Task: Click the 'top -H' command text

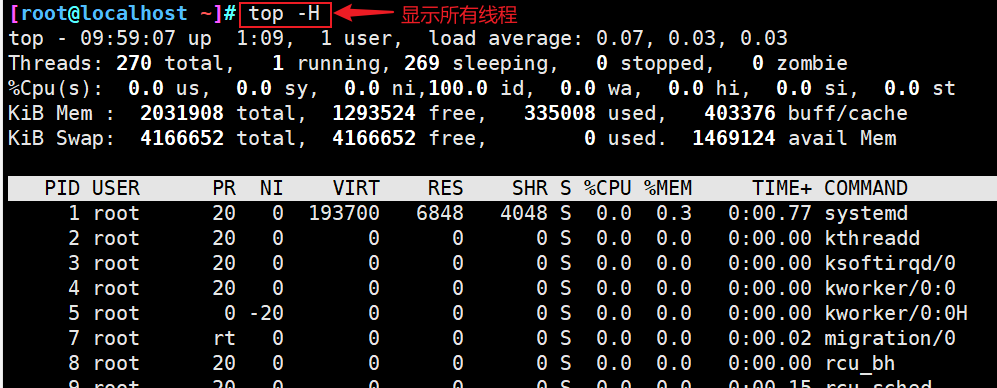Action: [284, 13]
